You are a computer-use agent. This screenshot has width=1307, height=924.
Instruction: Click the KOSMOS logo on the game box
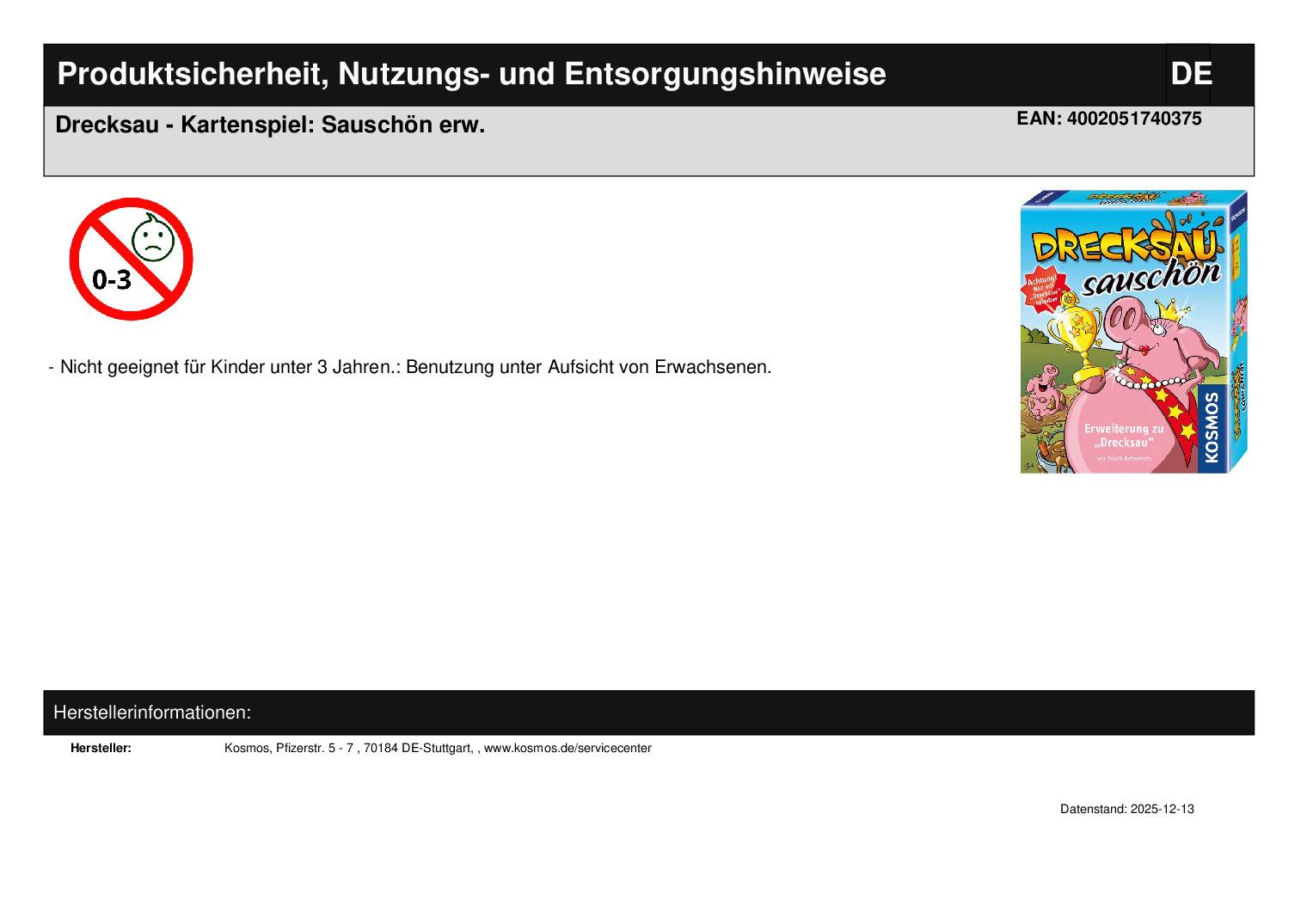click(1212, 427)
